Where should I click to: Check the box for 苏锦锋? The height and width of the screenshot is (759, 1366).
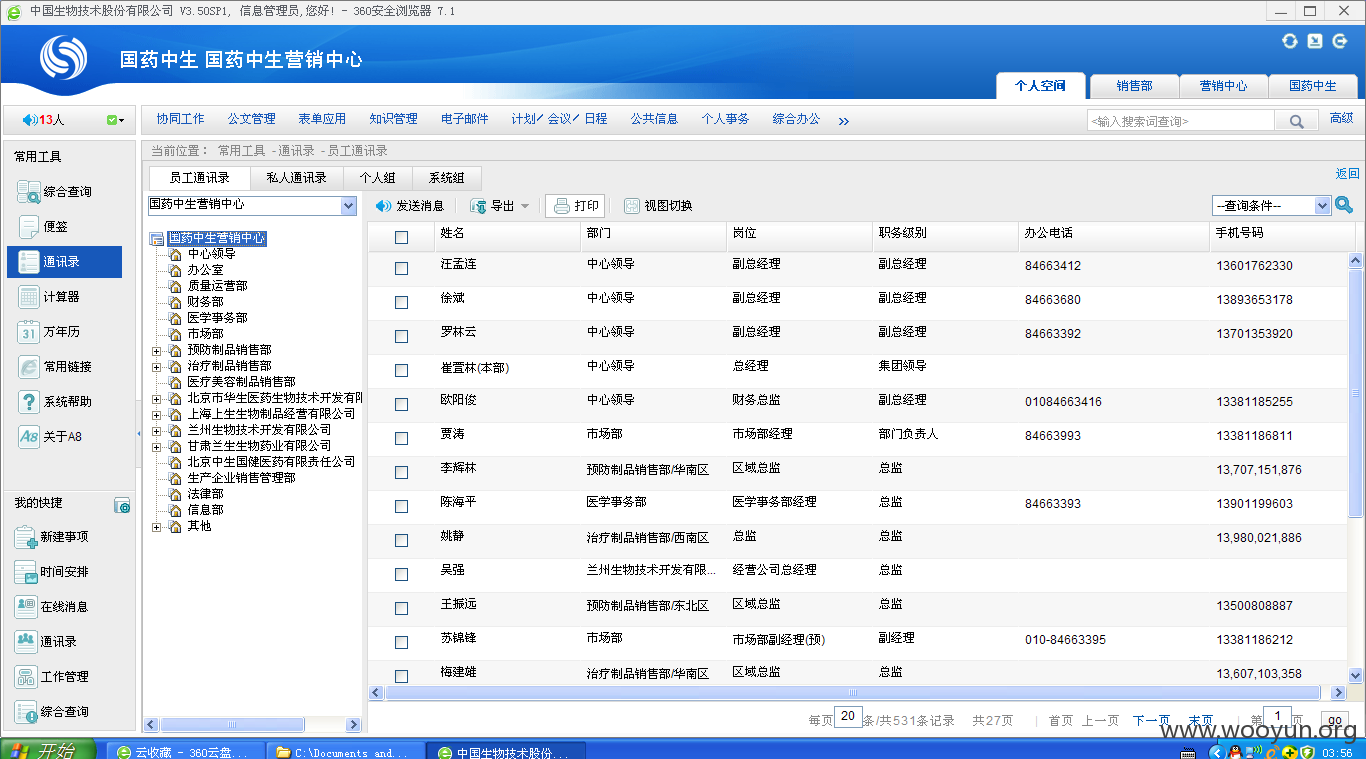coord(401,642)
